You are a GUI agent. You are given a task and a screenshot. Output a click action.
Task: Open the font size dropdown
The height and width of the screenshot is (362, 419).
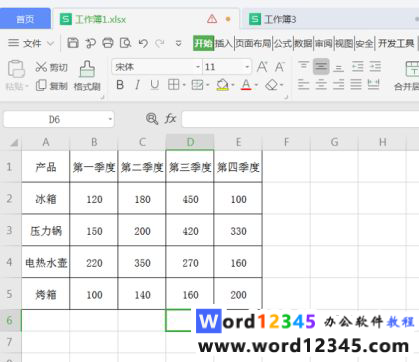pyautogui.click(x=247, y=67)
